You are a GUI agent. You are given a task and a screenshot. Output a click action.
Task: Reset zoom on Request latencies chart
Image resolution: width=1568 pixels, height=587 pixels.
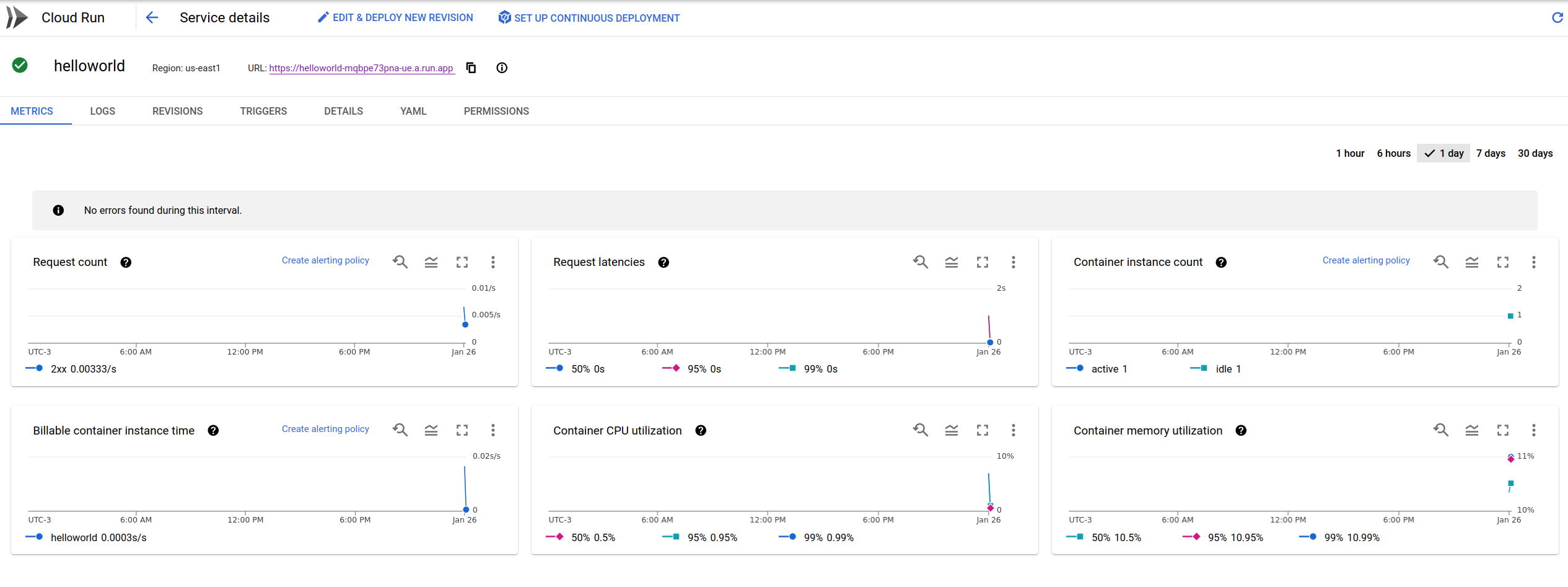click(x=921, y=262)
